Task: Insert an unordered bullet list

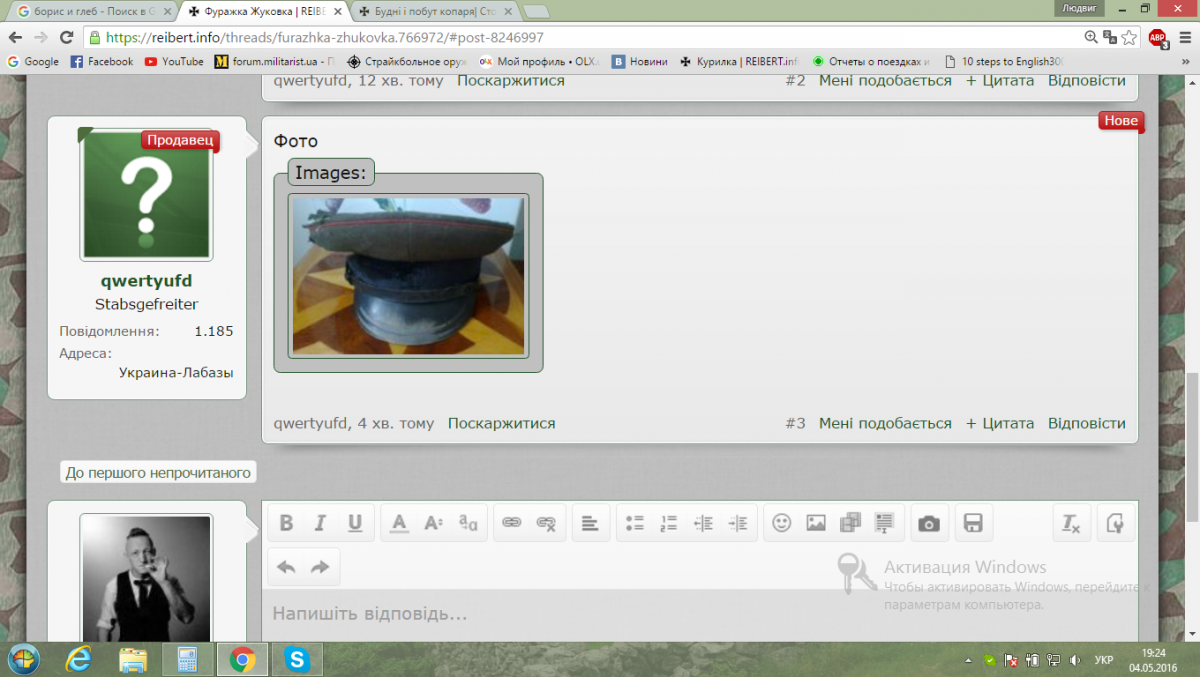Action: pyautogui.click(x=635, y=523)
